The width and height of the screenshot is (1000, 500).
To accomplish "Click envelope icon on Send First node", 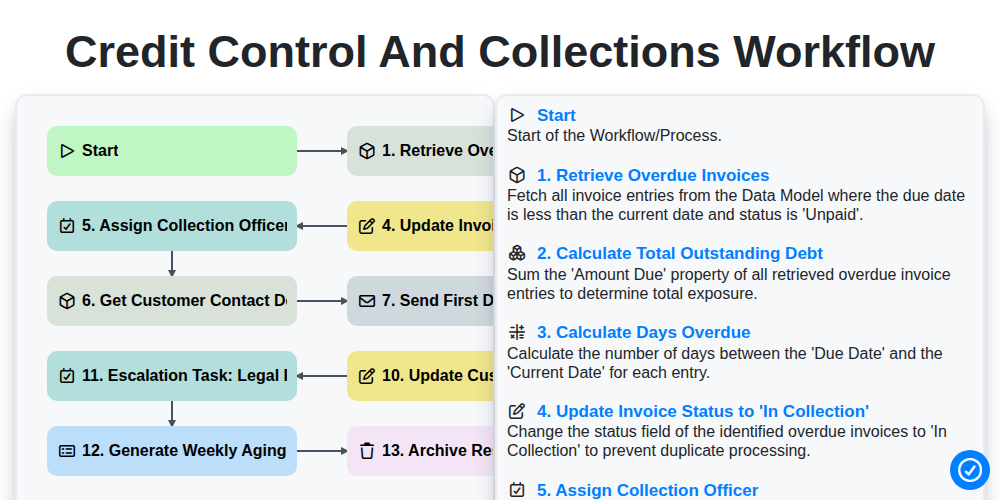I will coord(367,301).
